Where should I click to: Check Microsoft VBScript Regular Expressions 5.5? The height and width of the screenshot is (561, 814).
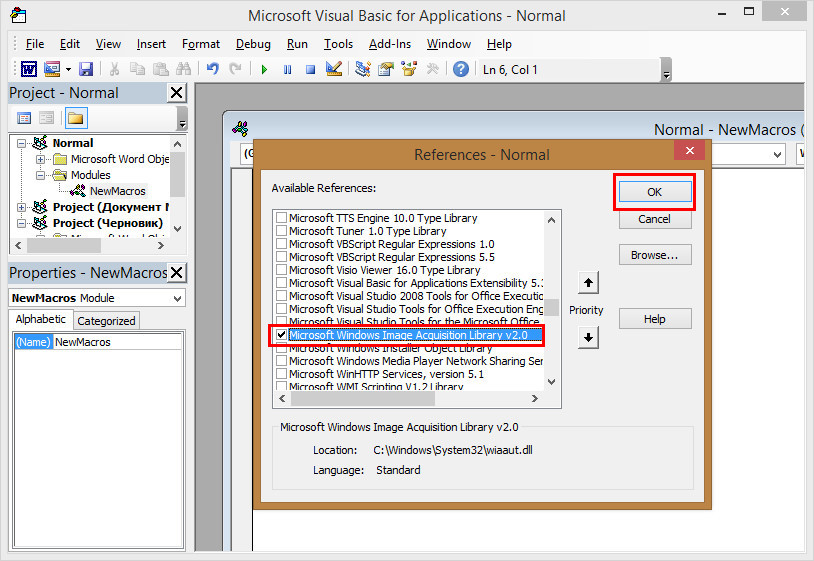281,256
